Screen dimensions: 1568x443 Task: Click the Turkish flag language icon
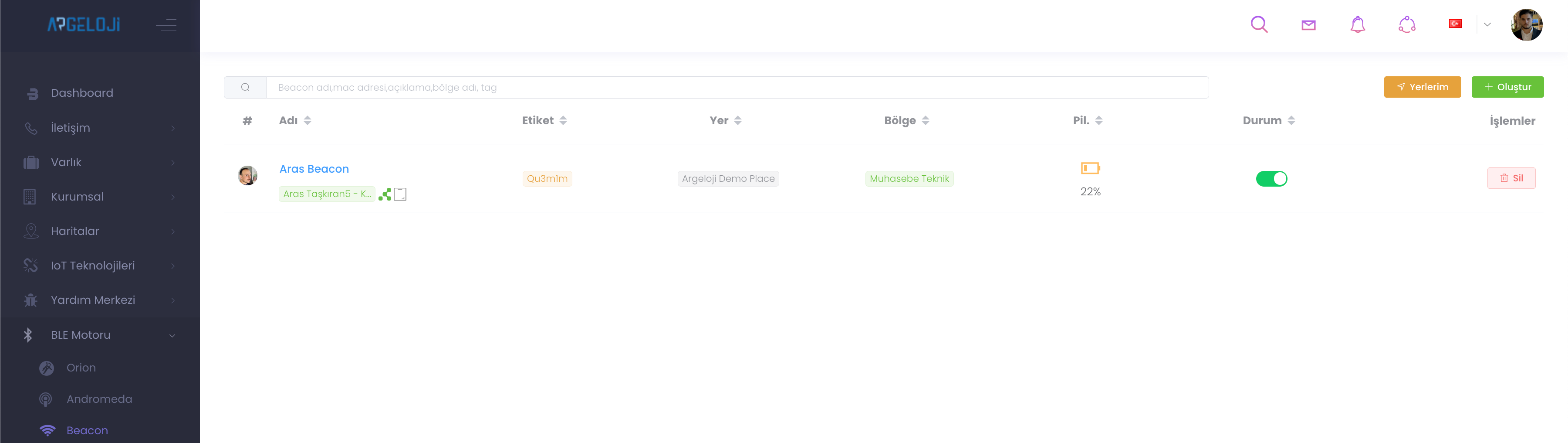coord(1455,24)
